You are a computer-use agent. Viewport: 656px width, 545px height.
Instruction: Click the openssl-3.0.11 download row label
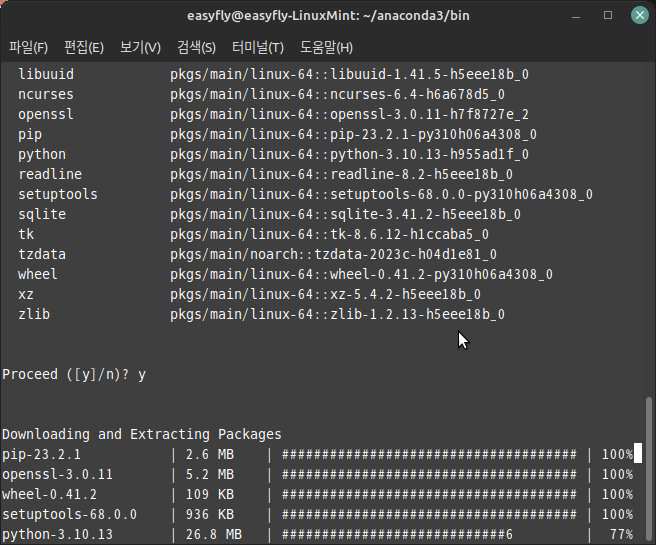point(57,475)
